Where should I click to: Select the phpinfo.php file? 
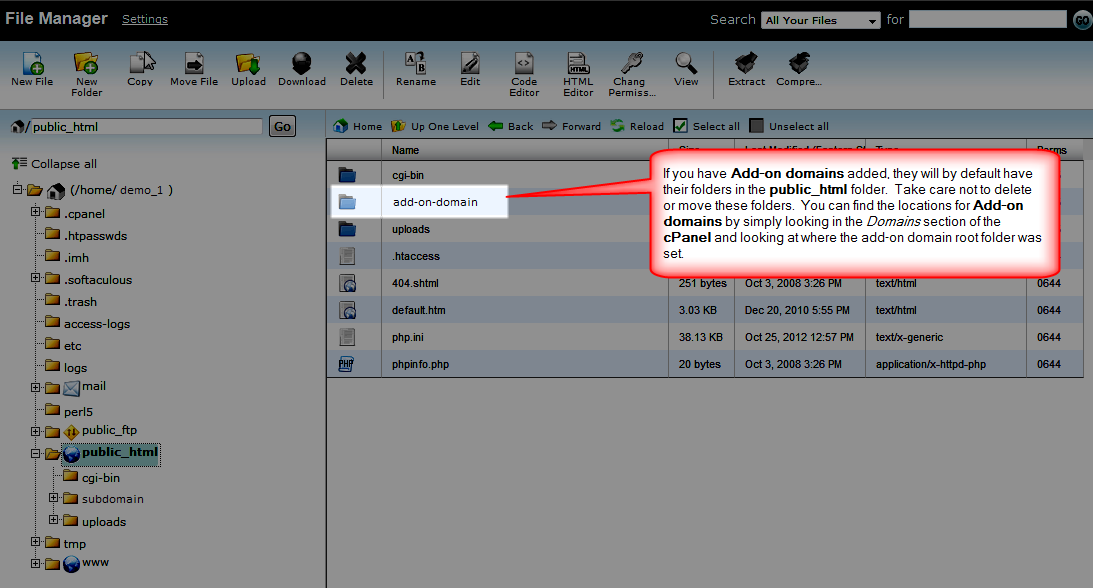click(705, 364)
